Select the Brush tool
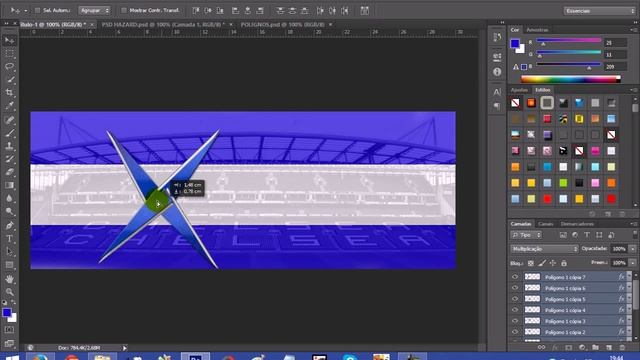The width and height of the screenshot is (640, 360). [9, 133]
